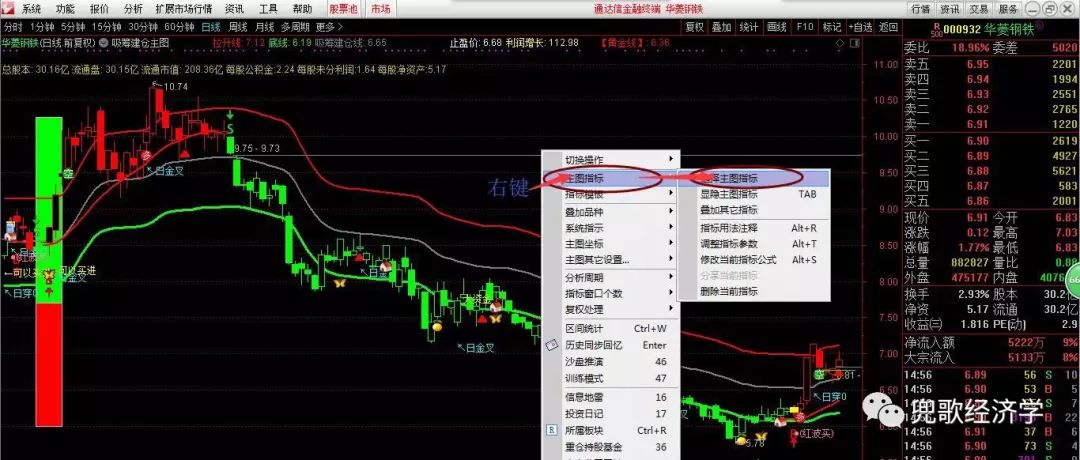This screenshot has width=1080, height=460.
Task: Click the +自选 toolbar button
Action: pyautogui.click(x=860, y=27)
